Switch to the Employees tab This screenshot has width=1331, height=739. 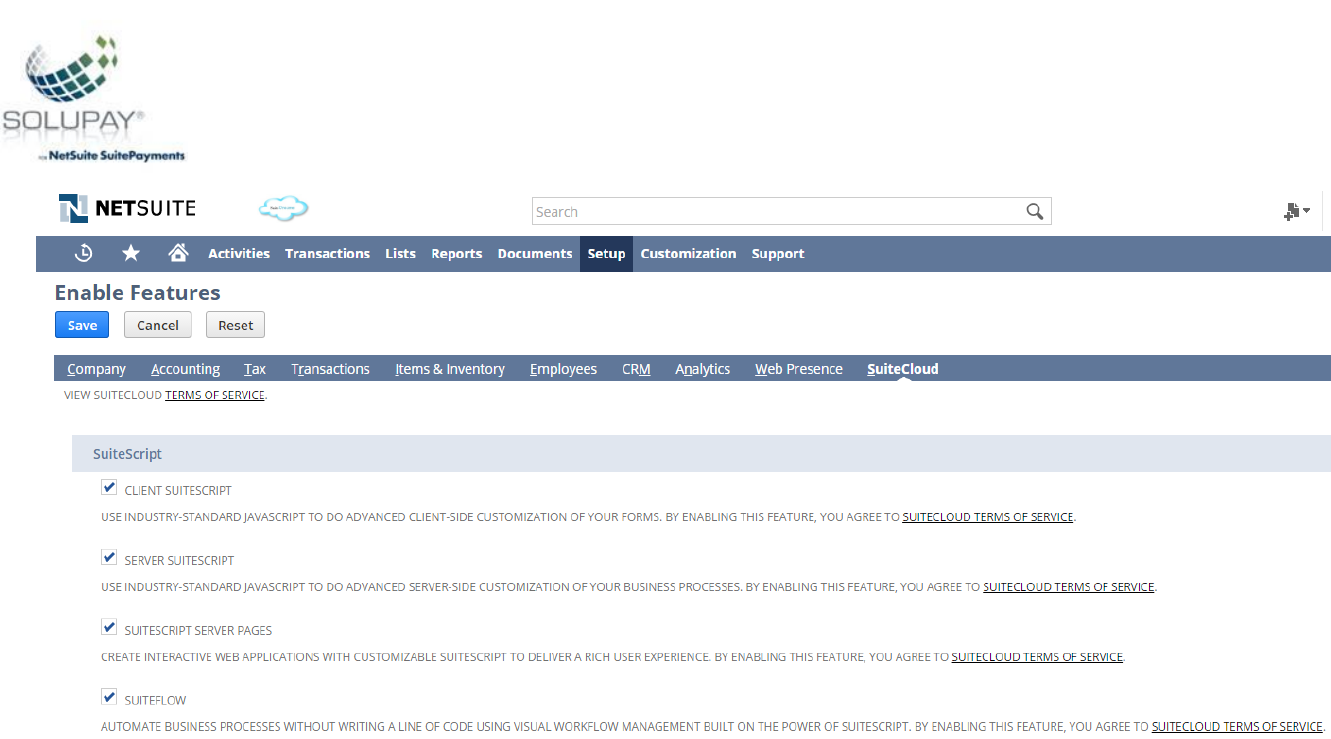[x=563, y=369]
